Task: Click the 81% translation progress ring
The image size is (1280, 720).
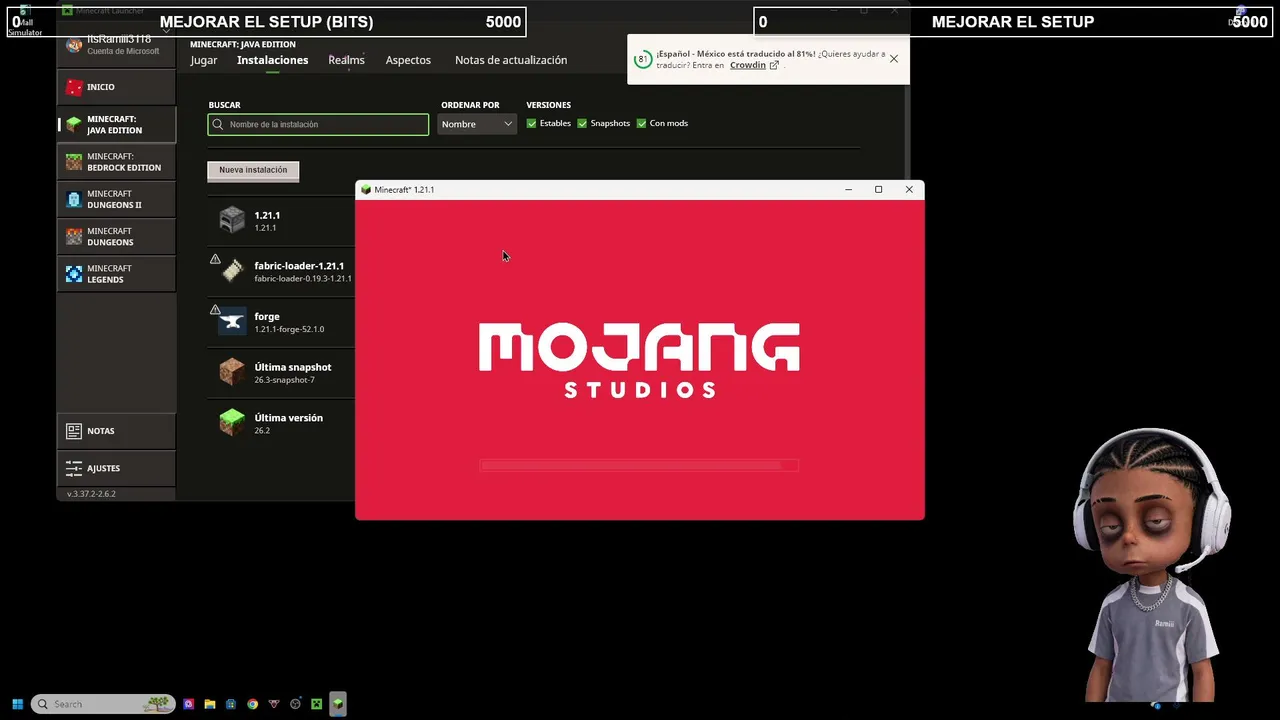Action: coord(642,59)
